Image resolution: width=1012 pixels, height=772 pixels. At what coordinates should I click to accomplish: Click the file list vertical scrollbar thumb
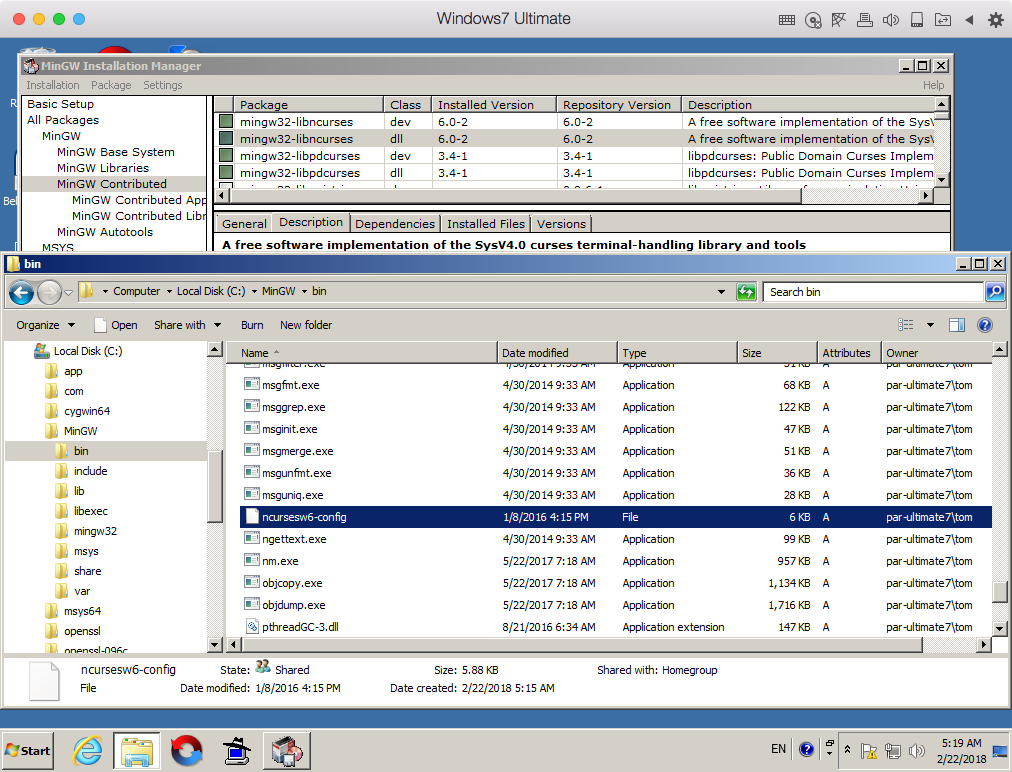pyautogui.click(x=999, y=591)
